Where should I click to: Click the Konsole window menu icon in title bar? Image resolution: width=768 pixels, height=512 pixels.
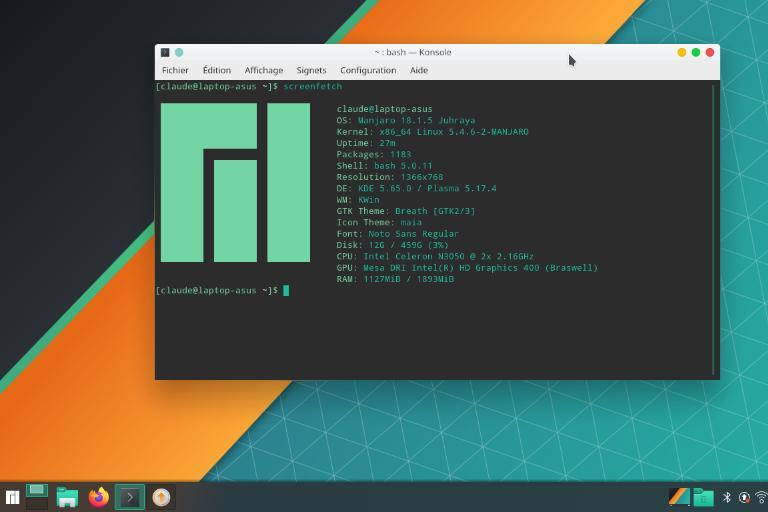(x=165, y=52)
